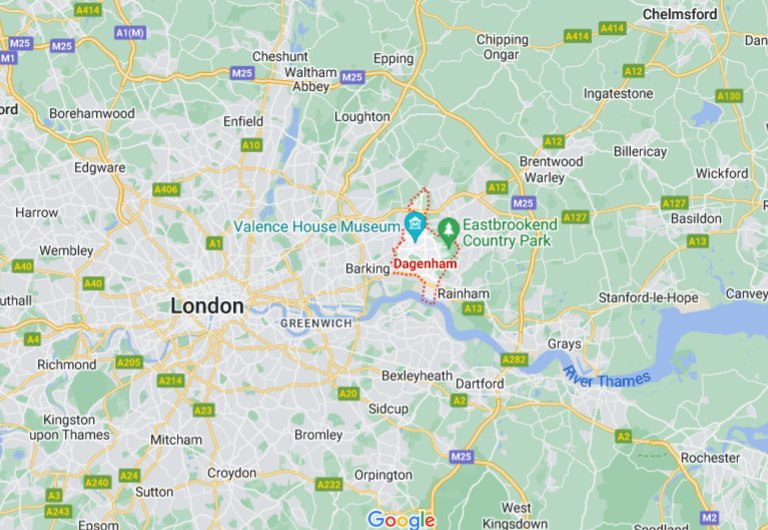Open the Valence House Museum text label
This screenshot has width=768, height=530.
click(317, 227)
